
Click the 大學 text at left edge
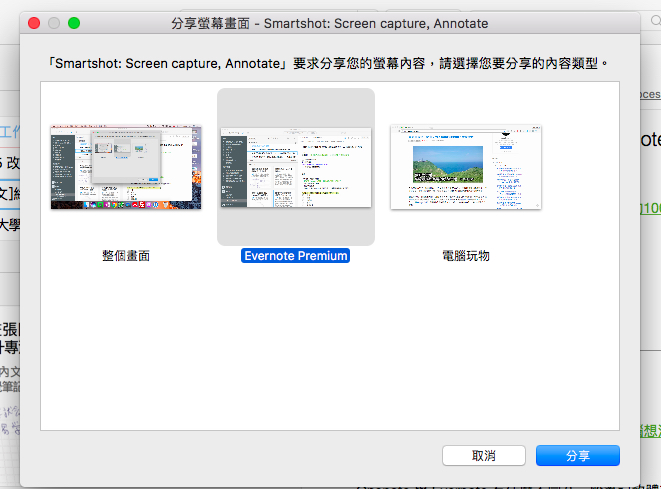pos(10,224)
